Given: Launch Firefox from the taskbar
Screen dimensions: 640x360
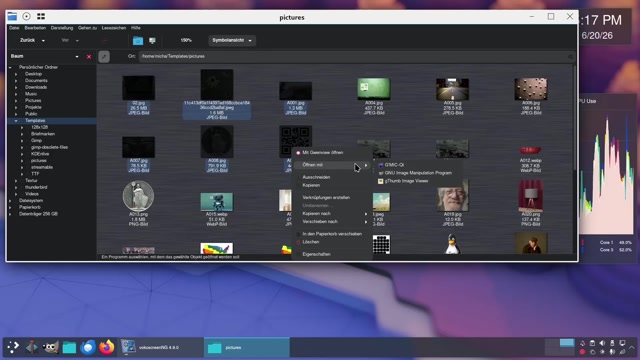Looking at the screenshot, I should 107,347.
